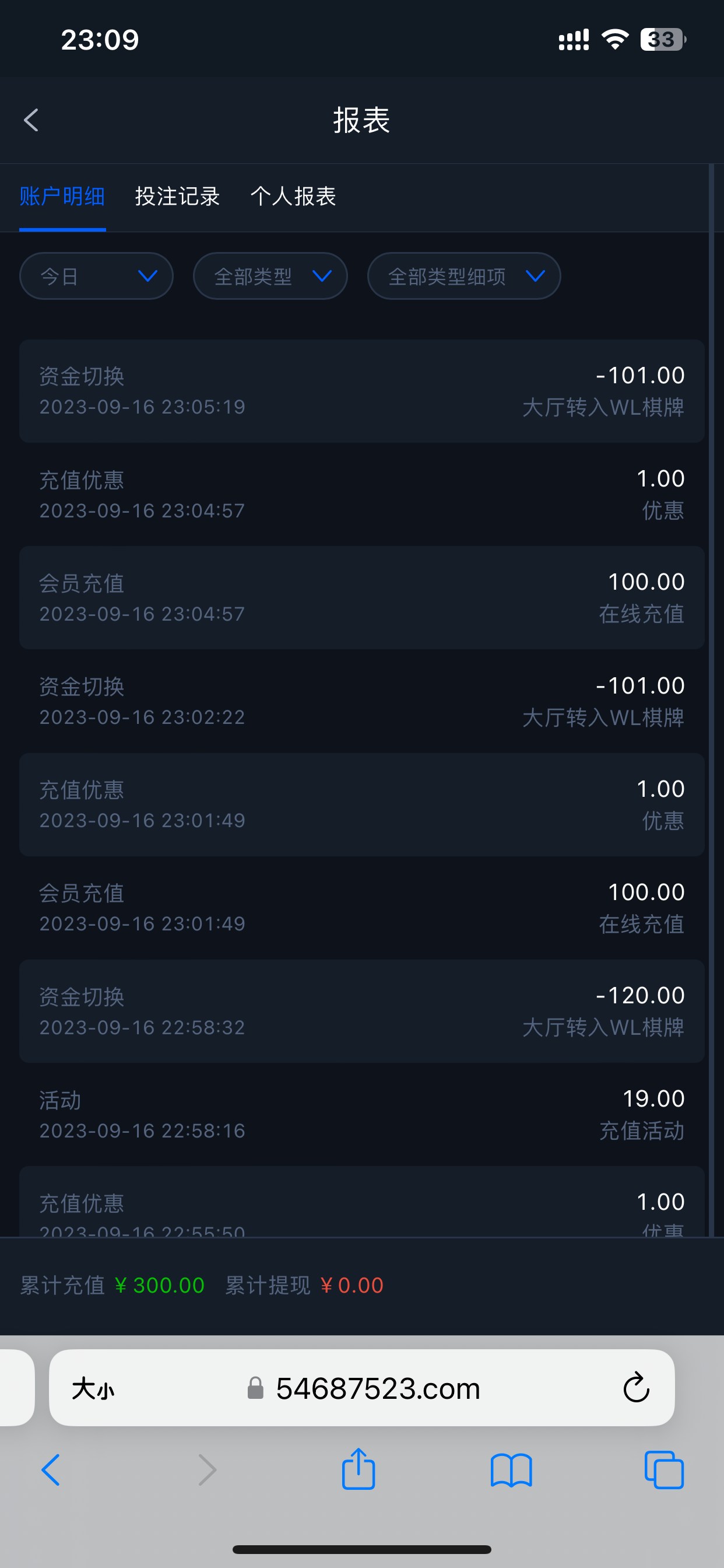Screen dimensions: 724x1568
Task: Tap the -120.00 资金切换 transaction
Action: (361, 1011)
